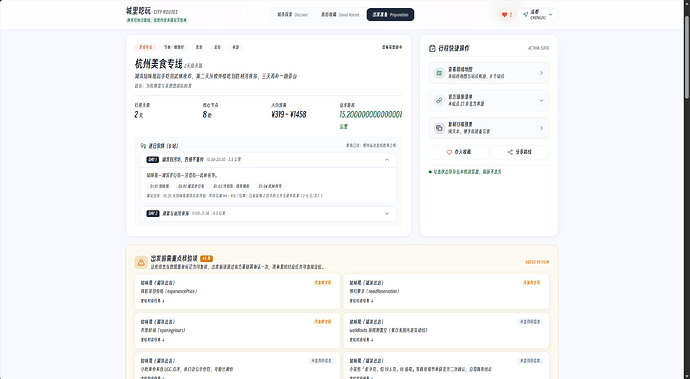Click the green map icon in the action panel

click(x=439, y=73)
